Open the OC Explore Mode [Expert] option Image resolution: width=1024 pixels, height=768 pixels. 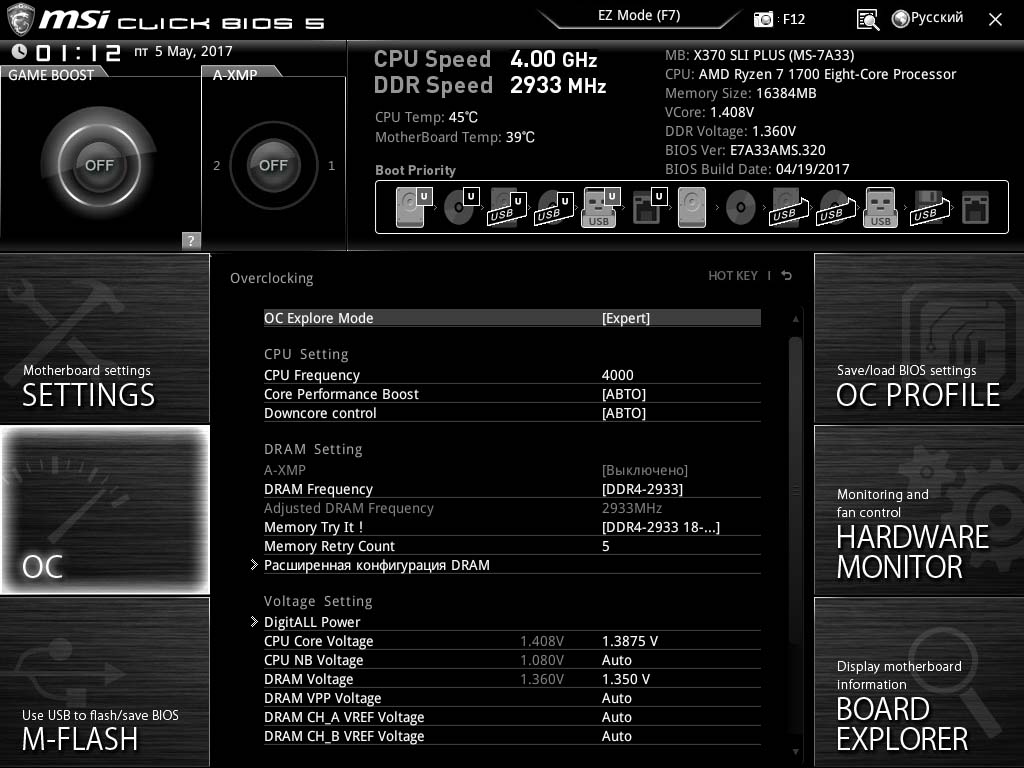[512, 318]
